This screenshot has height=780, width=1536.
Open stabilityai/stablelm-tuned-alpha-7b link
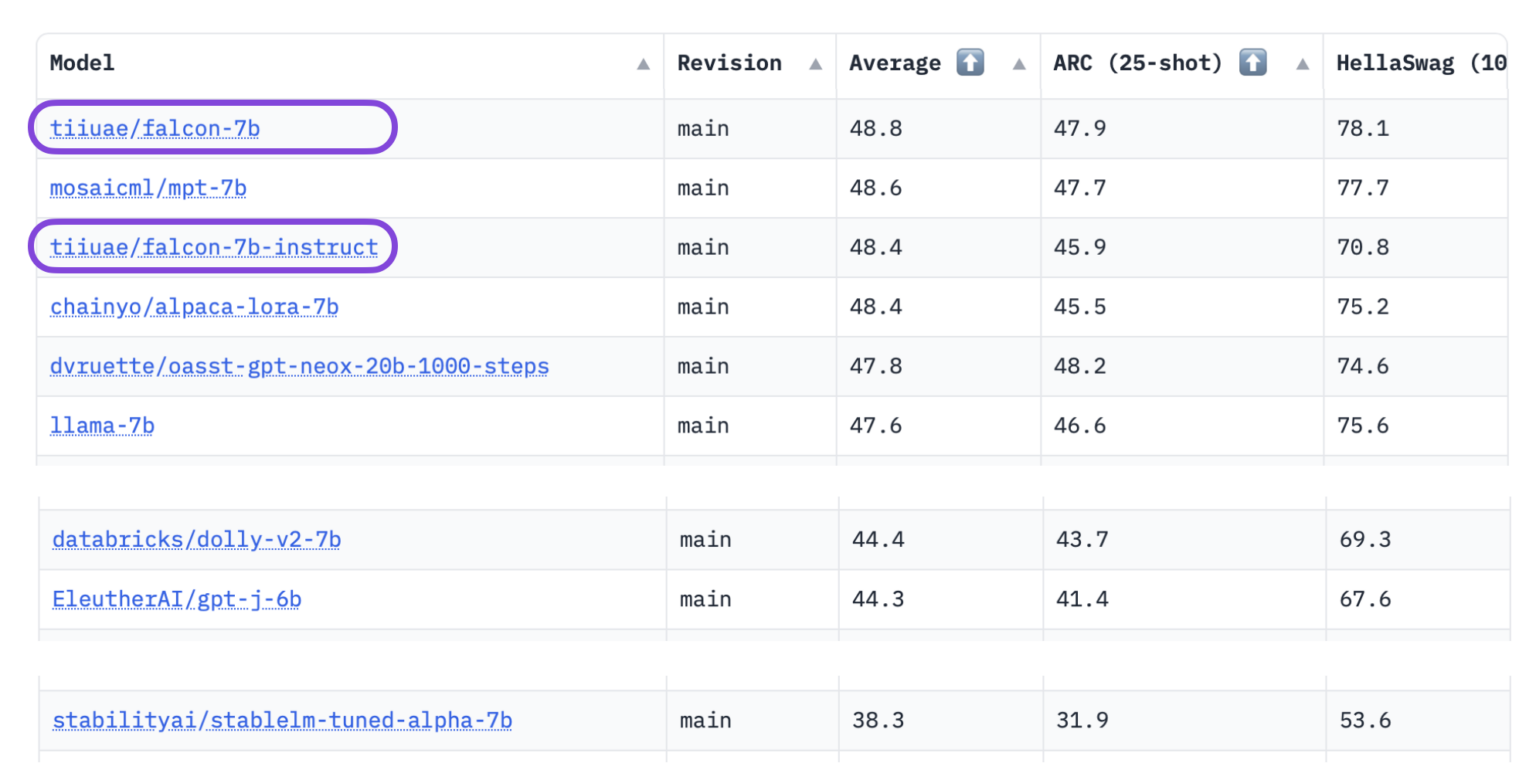click(x=282, y=720)
